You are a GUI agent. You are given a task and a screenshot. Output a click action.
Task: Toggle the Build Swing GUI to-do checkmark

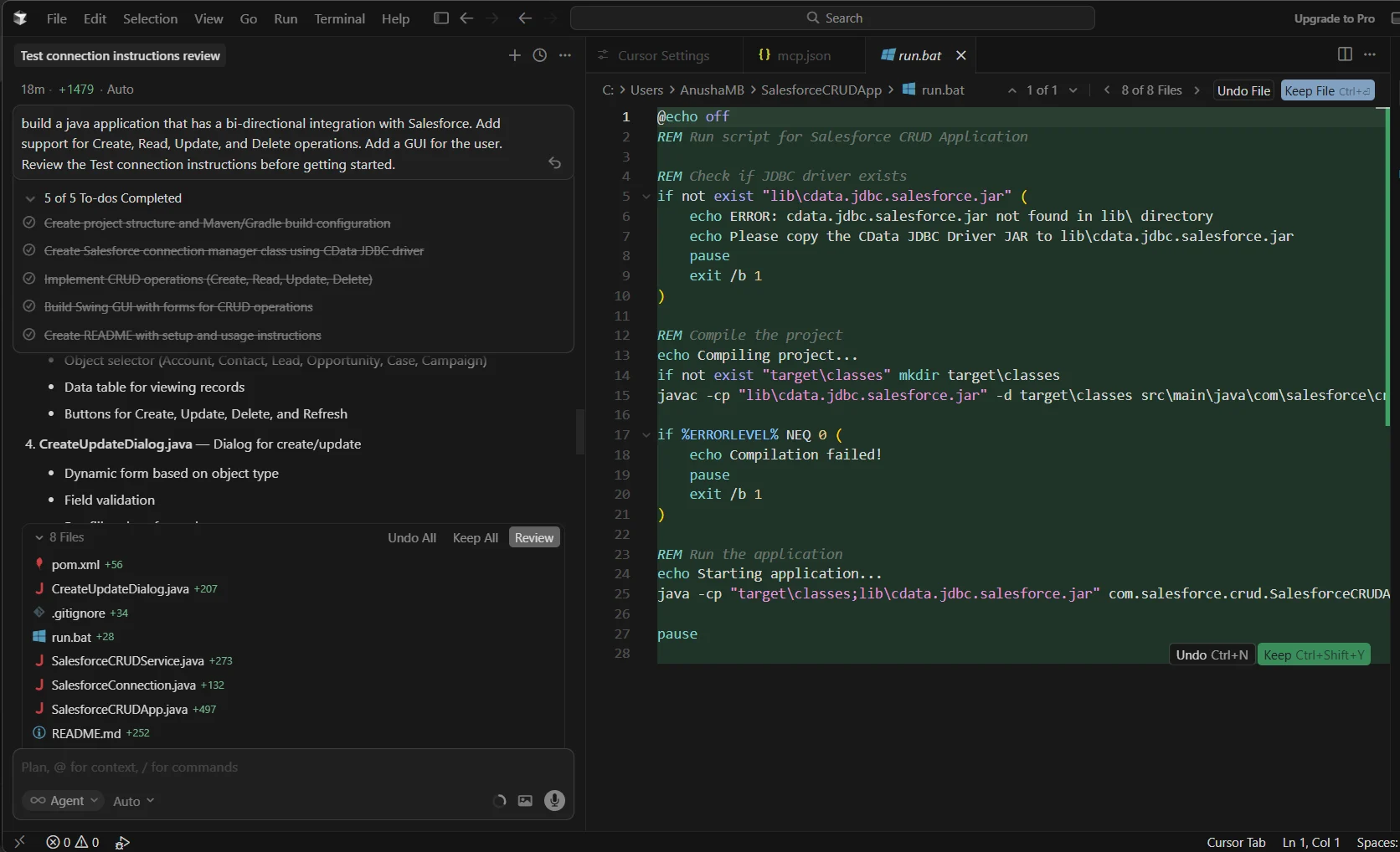point(29,307)
